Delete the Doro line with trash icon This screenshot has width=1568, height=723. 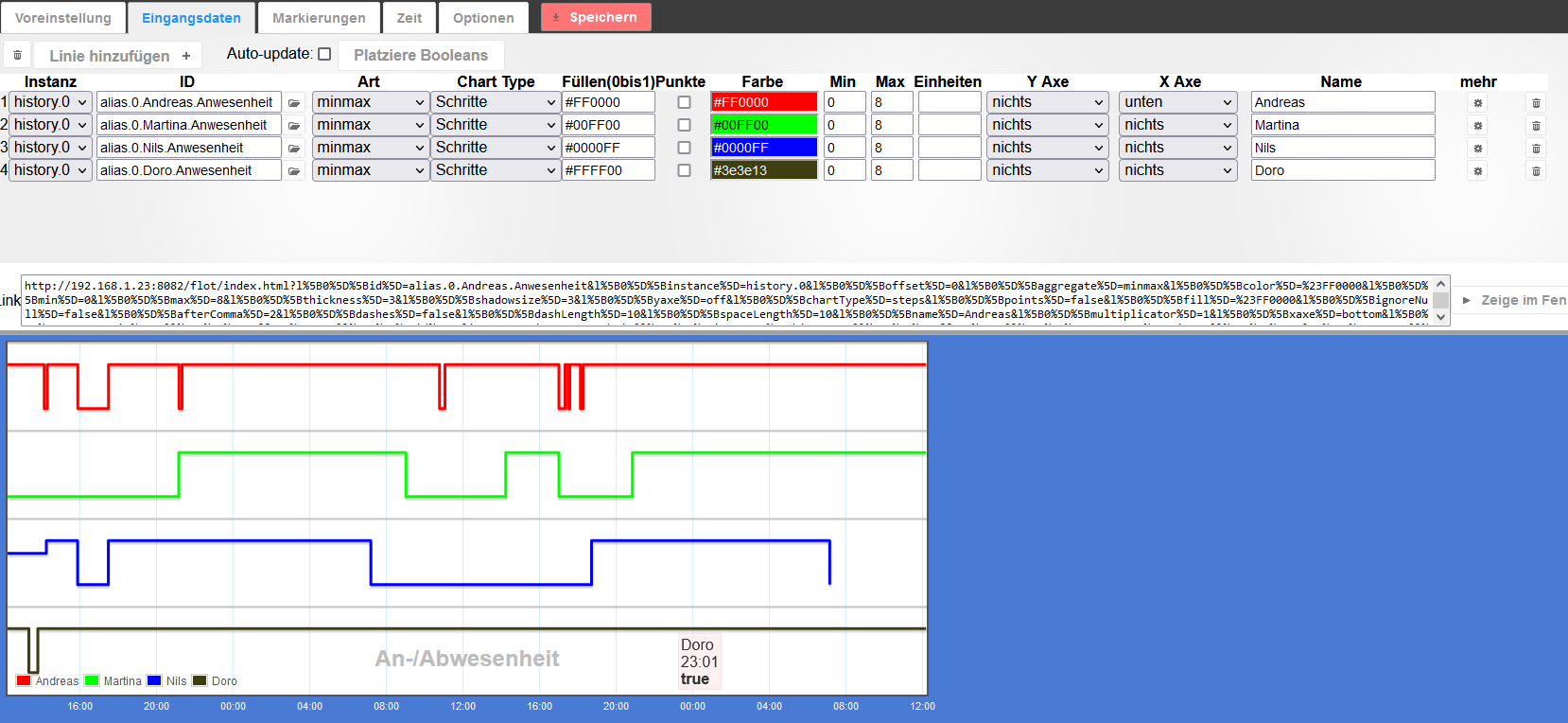[1536, 170]
